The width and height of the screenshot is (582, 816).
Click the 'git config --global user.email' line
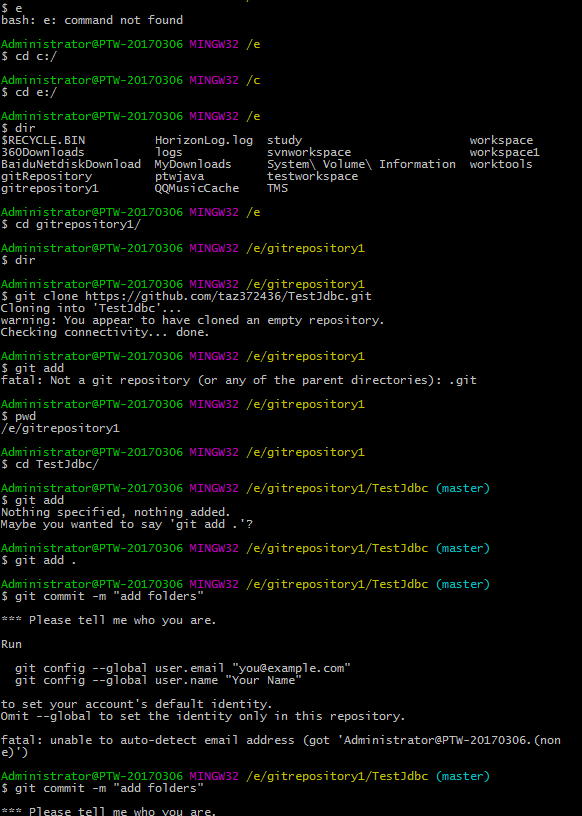183,668
